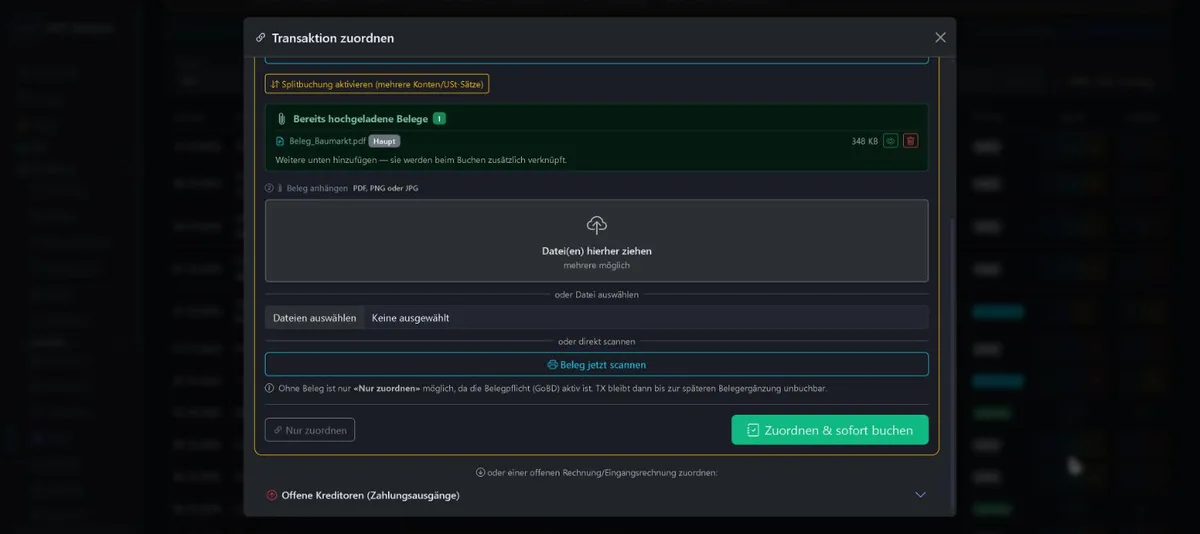Click Beleg jetzt scannen button
This screenshot has height=534, width=1200.
[597, 364]
